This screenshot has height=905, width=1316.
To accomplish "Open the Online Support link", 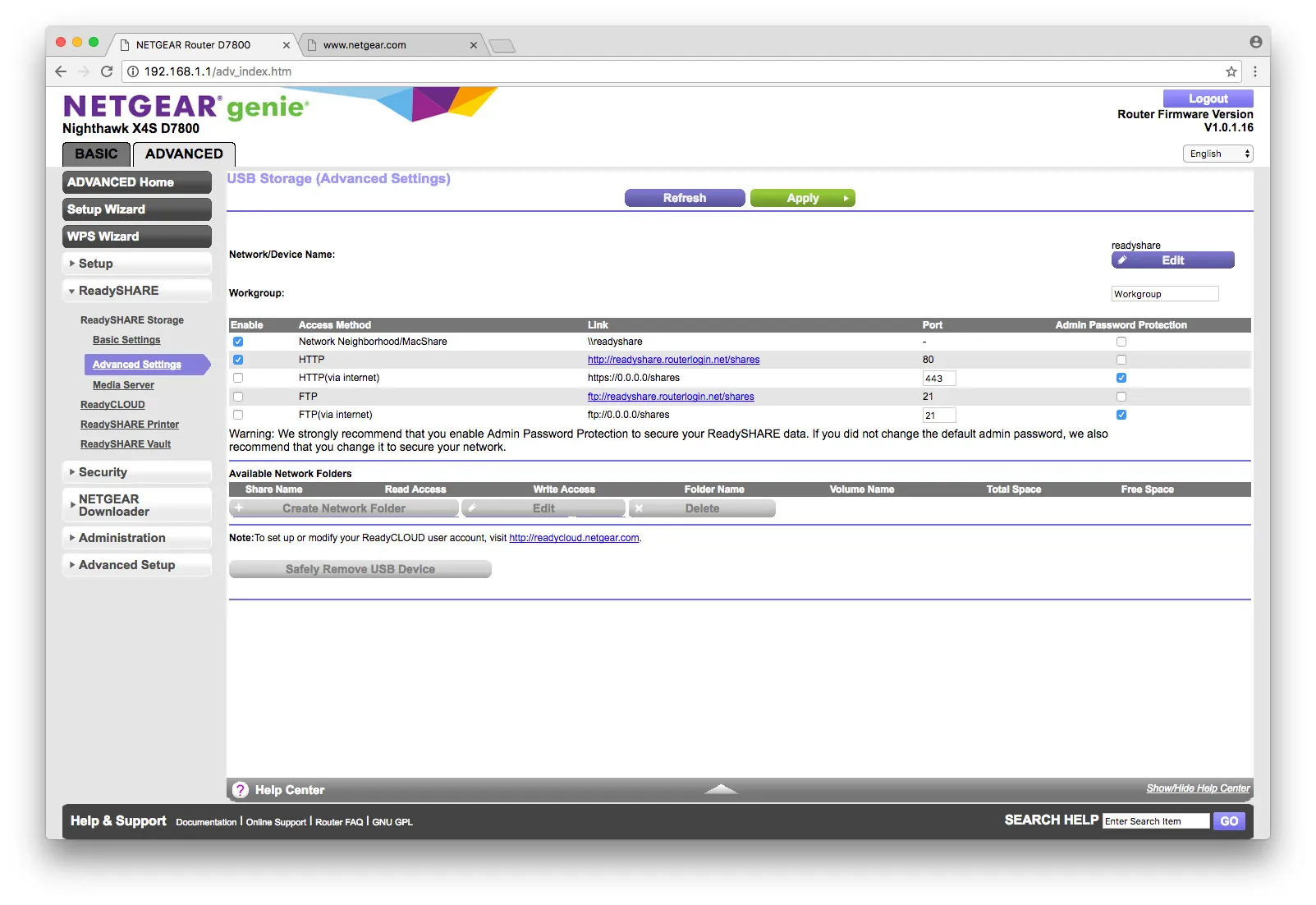I will coord(276,822).
